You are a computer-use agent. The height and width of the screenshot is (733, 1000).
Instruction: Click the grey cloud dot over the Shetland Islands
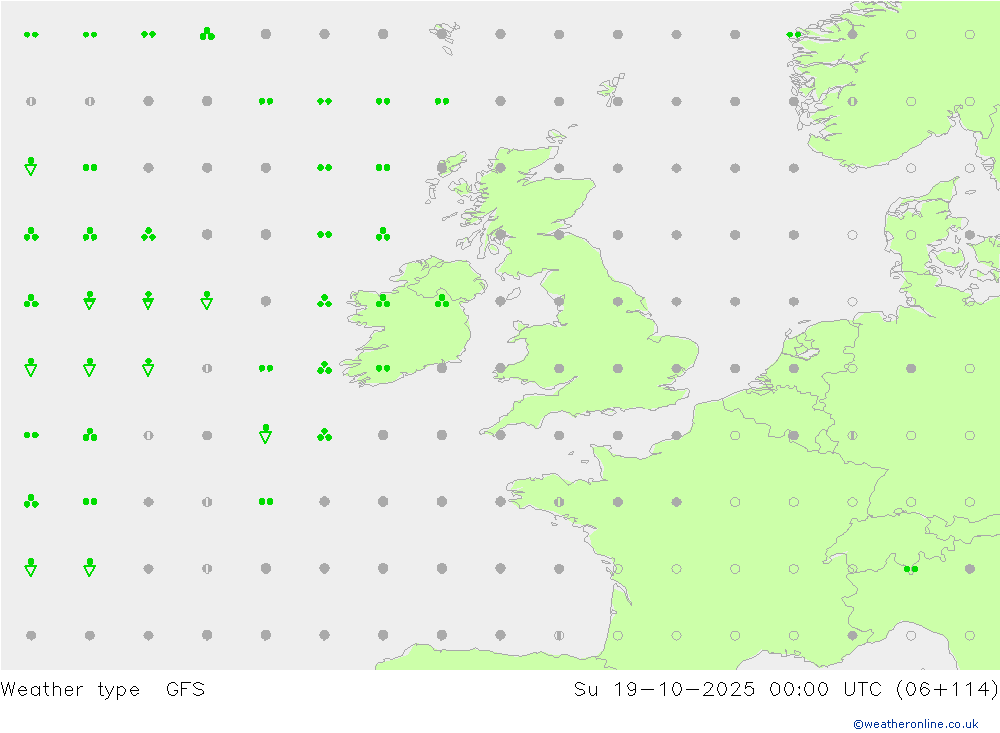coord(617,101)
